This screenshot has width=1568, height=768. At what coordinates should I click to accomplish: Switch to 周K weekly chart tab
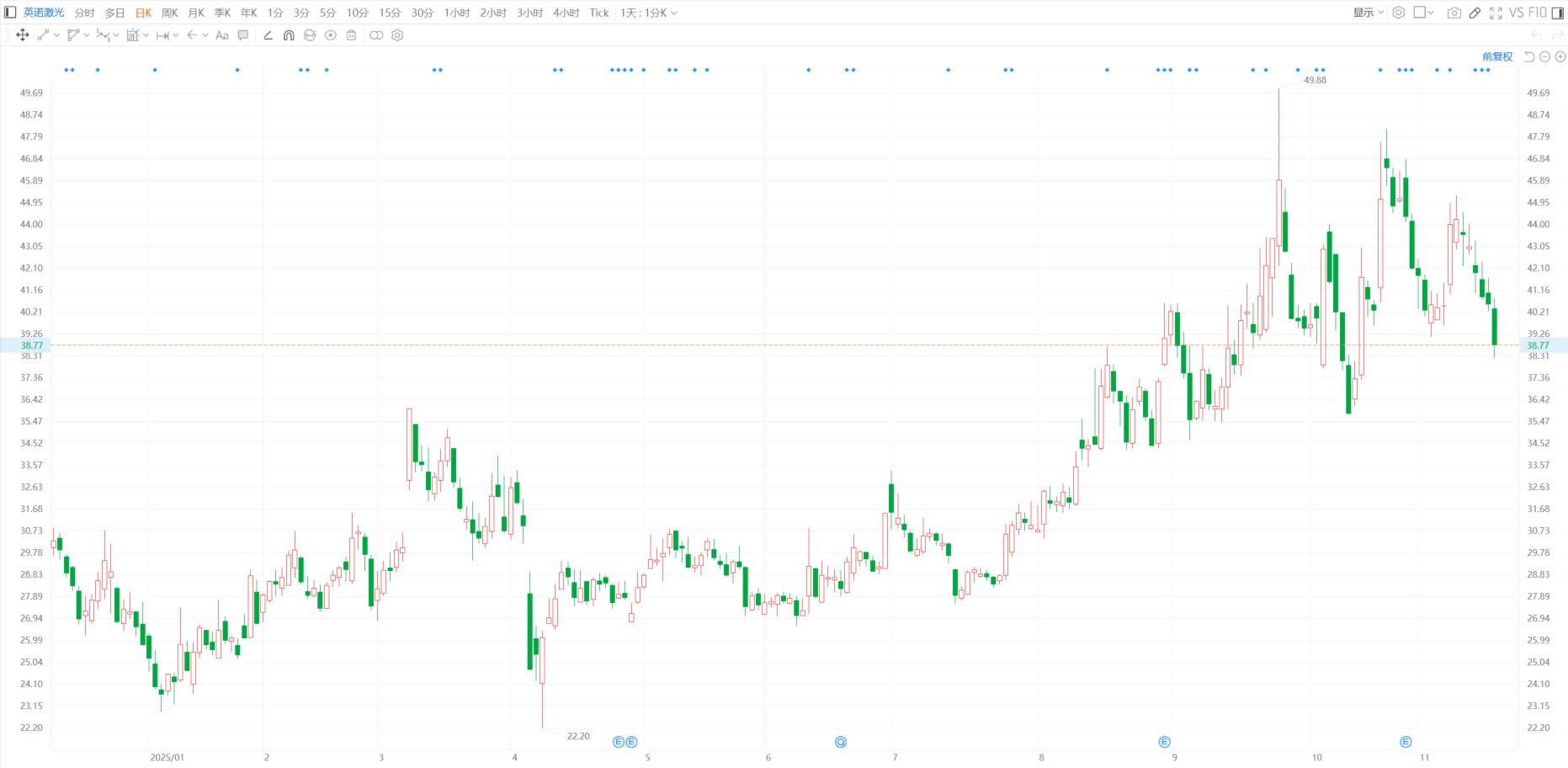click(169, 13)
